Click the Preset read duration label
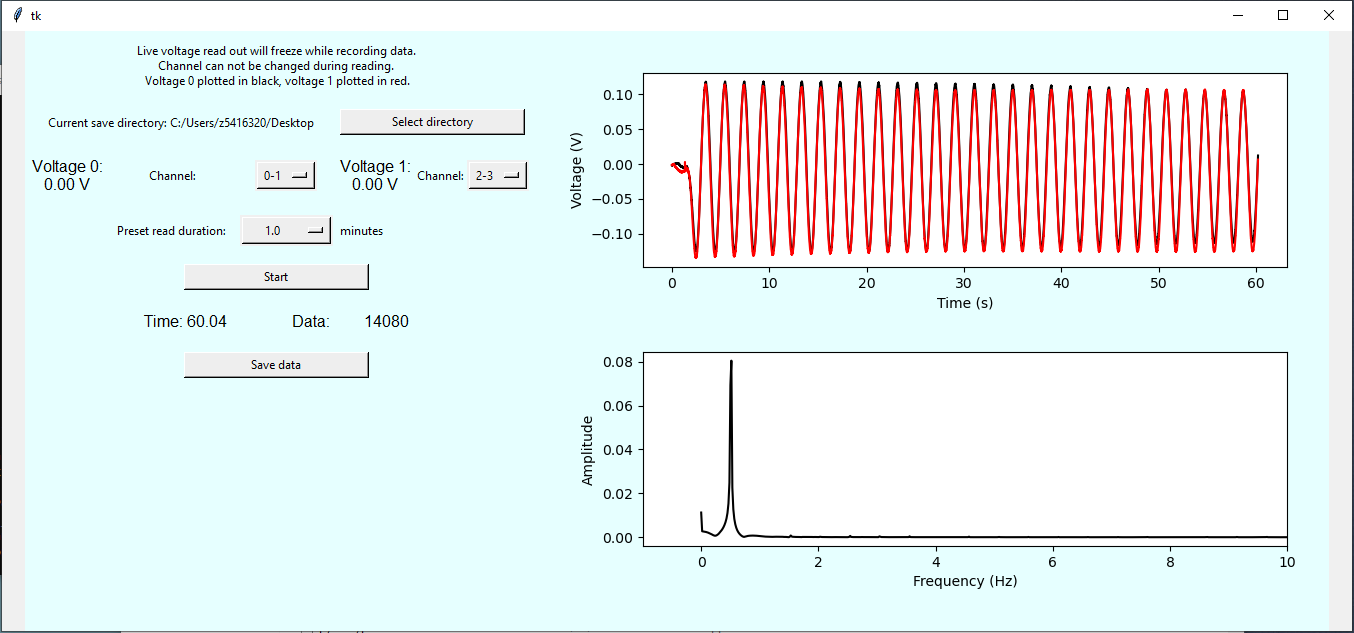 coord(171,231)
